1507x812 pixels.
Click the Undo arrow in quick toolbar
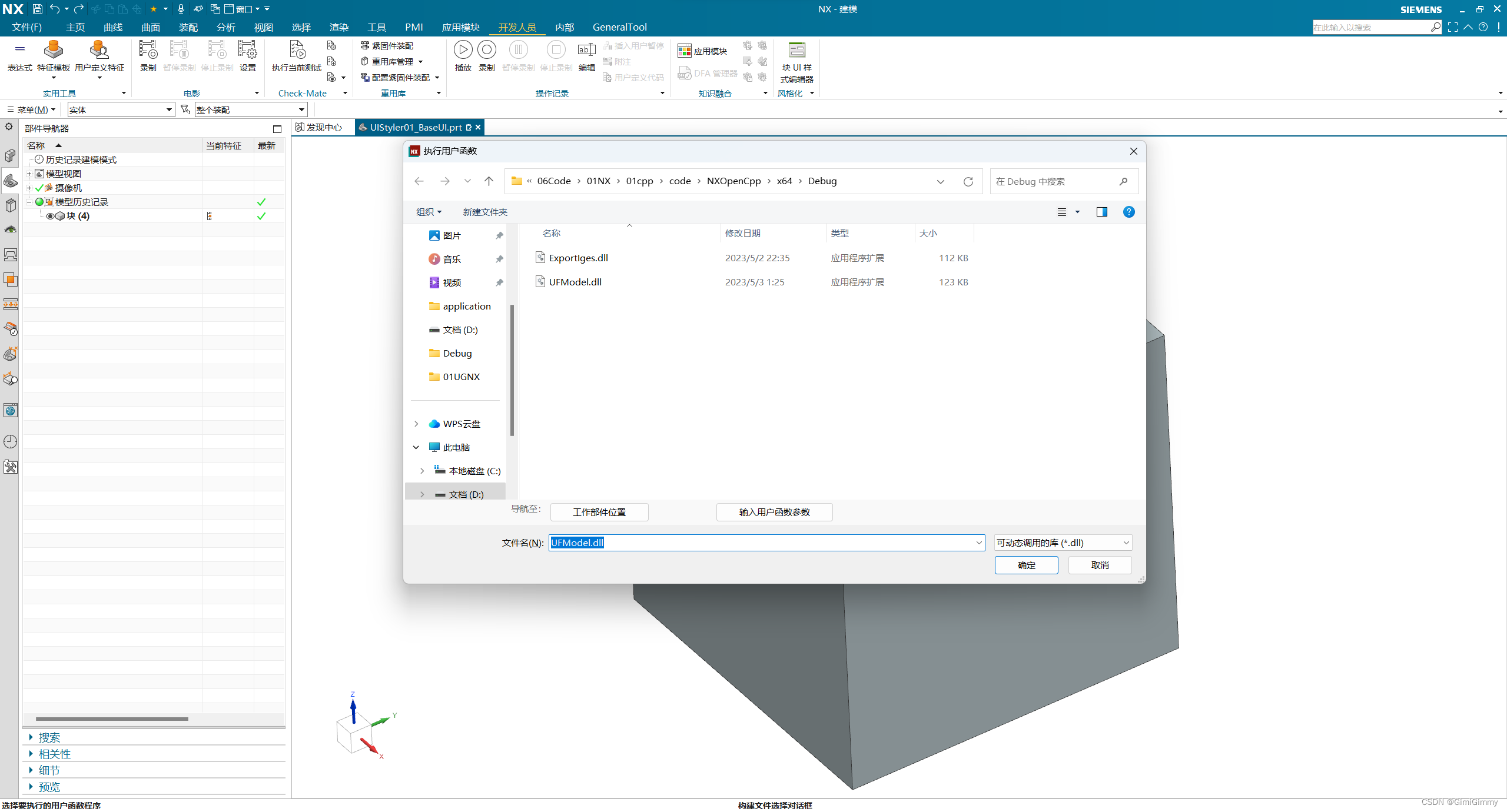[55, 9]
